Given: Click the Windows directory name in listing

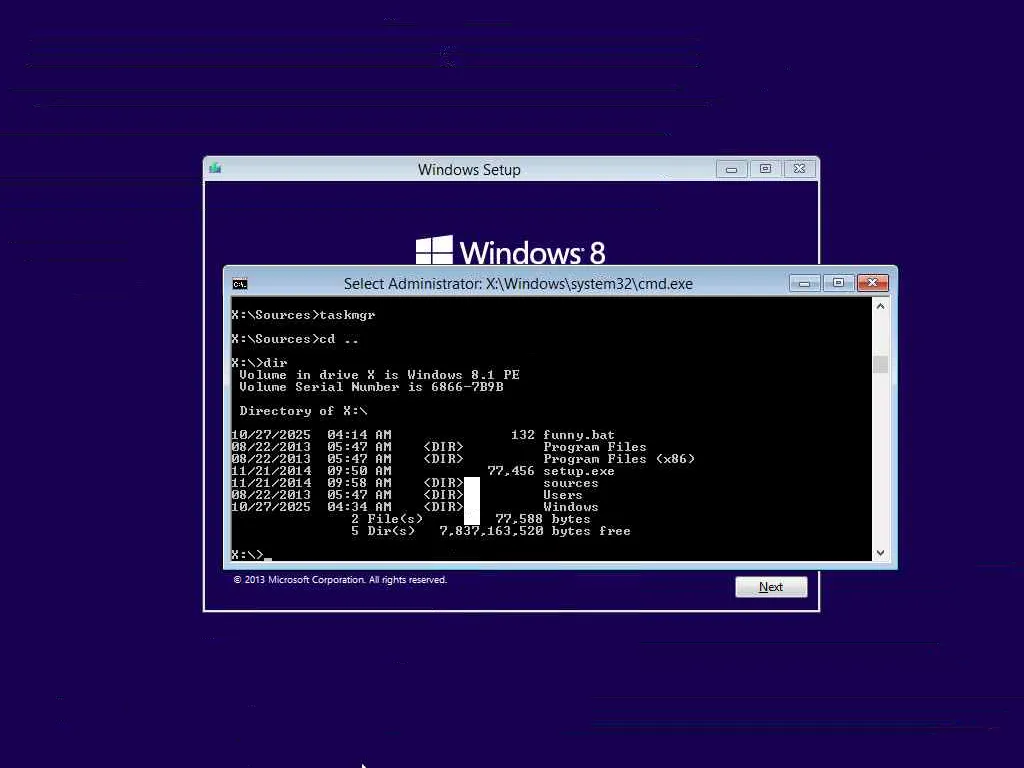Looking at the screenshot, I should click(571, 507).
